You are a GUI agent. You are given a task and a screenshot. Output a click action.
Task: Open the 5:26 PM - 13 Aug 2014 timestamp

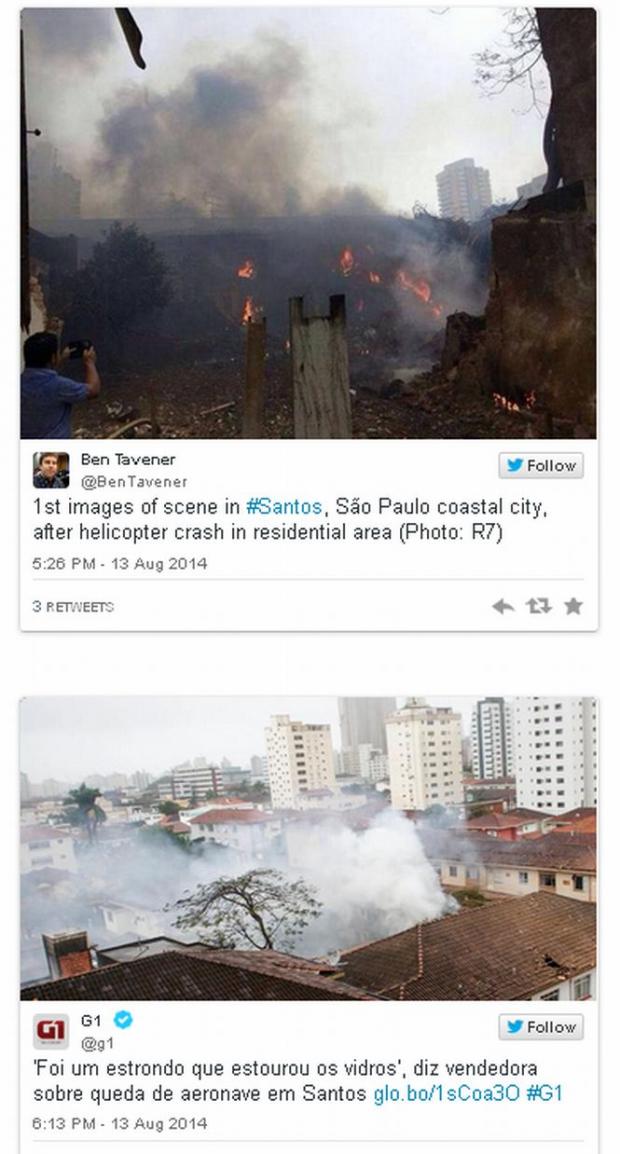point(119,564)
